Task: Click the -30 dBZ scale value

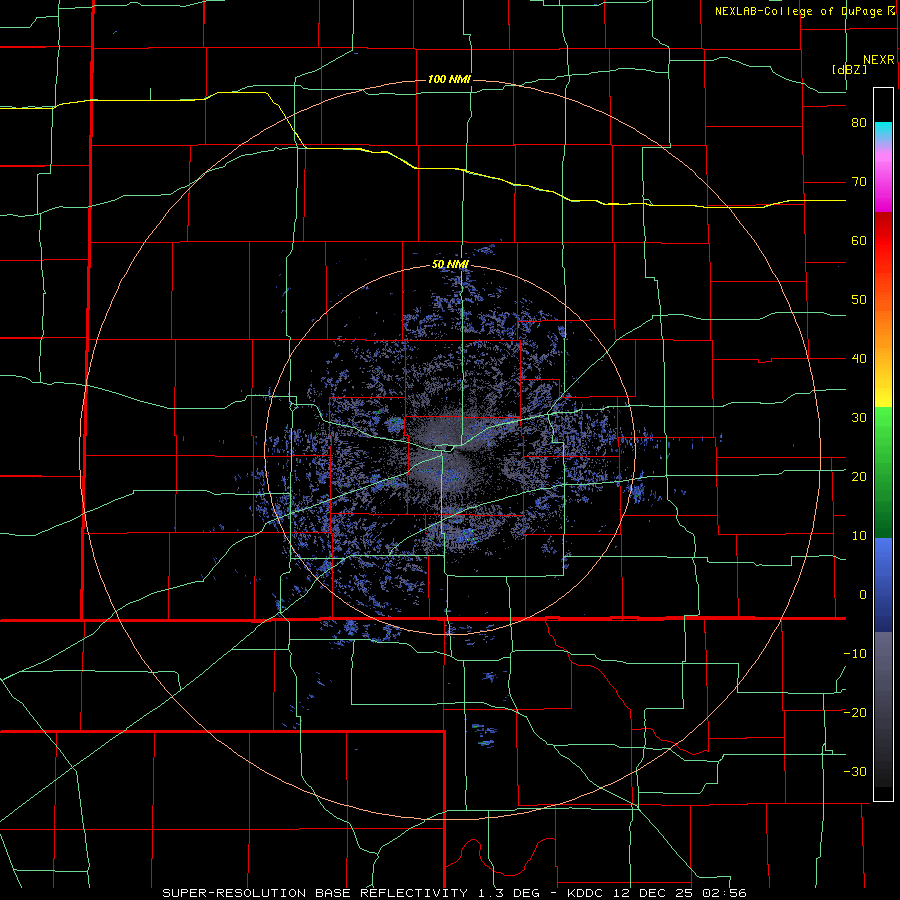Action: click(x=855, y=771)
